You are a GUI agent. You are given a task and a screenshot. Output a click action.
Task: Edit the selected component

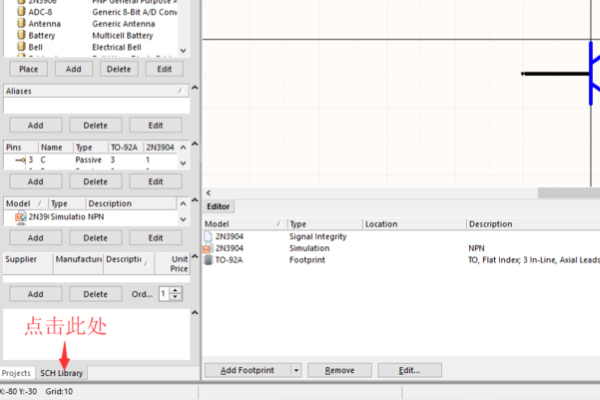(x=164, y=69)
